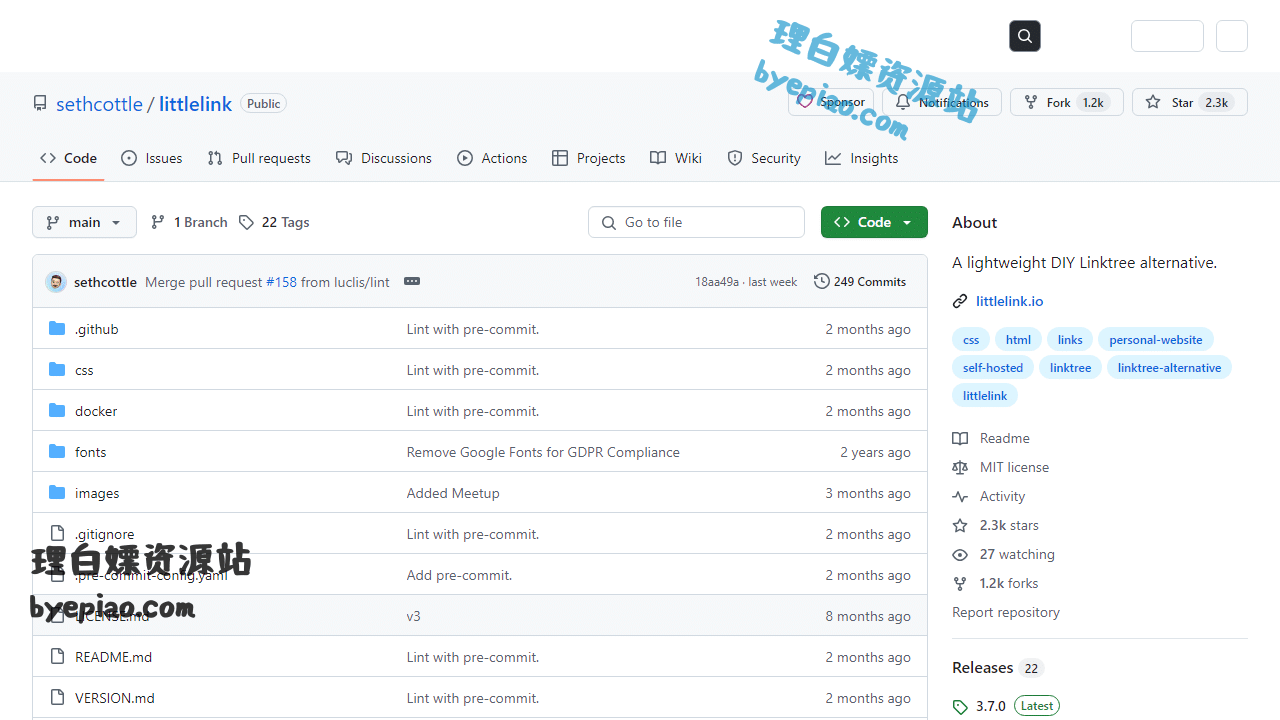The image size is (1280, 720).
Task: View the 22 Tags link
Action: pos(274,222)
